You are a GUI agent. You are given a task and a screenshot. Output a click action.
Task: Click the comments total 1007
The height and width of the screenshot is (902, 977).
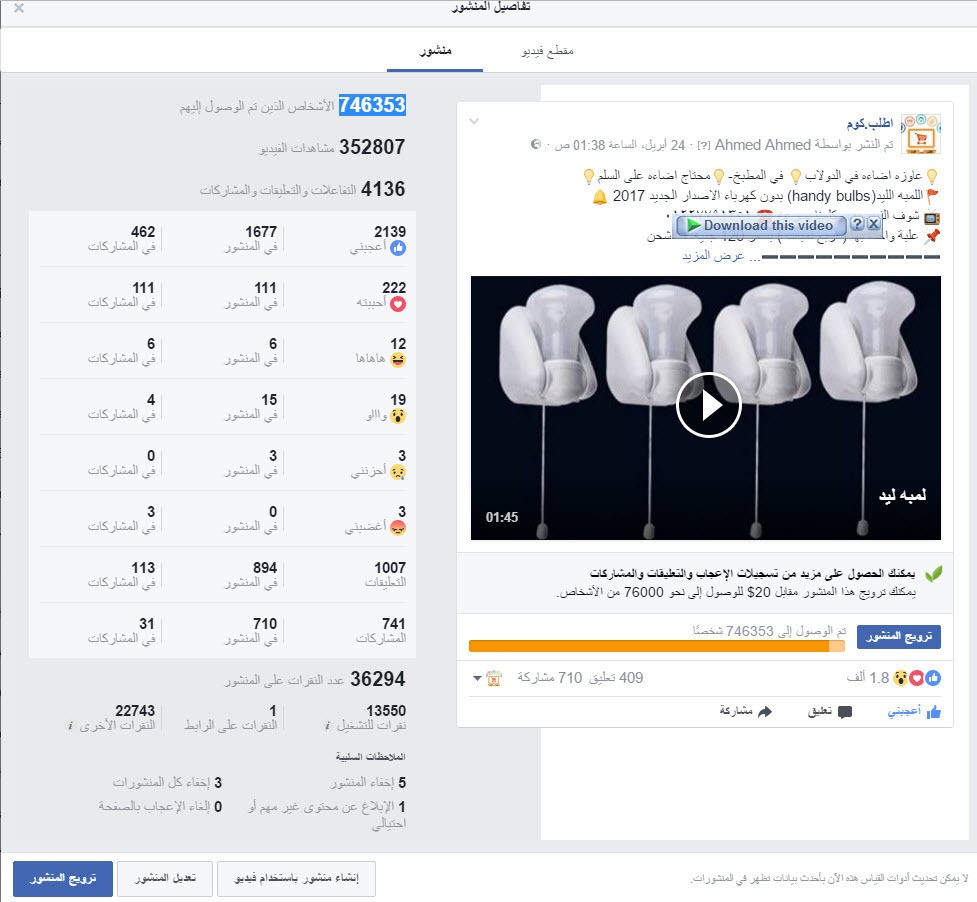[390, 567]
